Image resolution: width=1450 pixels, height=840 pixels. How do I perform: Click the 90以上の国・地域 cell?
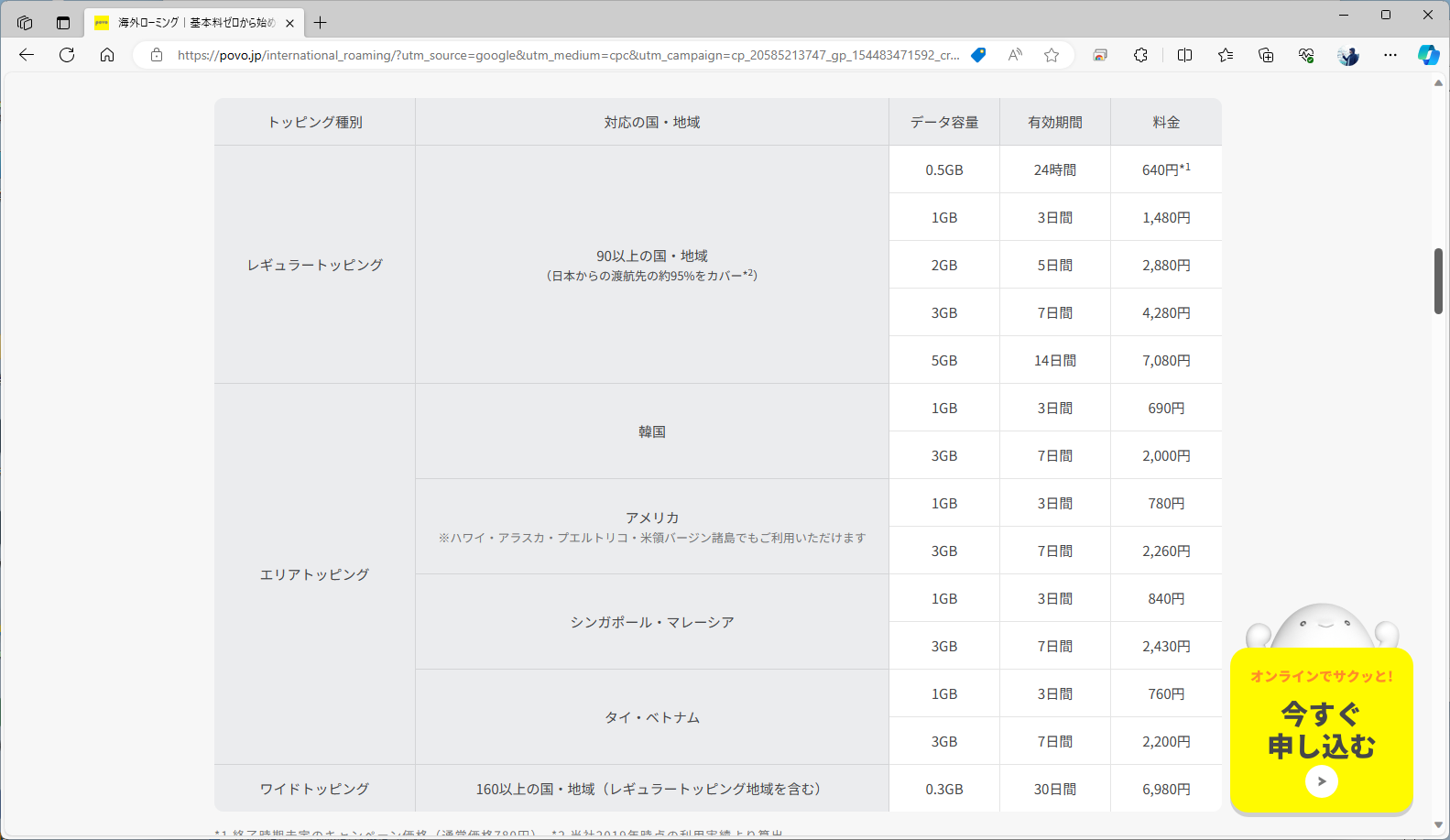pos(652,265)
